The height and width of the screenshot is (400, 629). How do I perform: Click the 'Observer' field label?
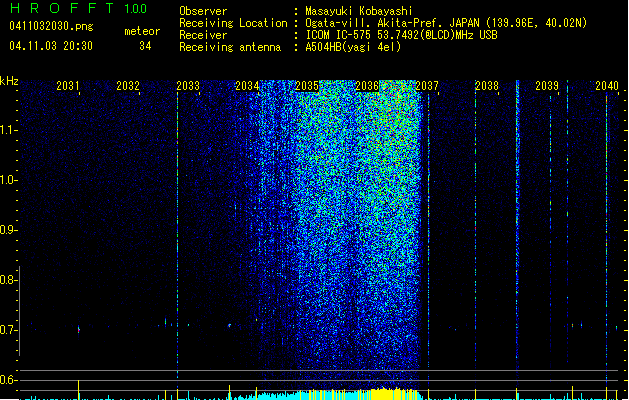203,11
